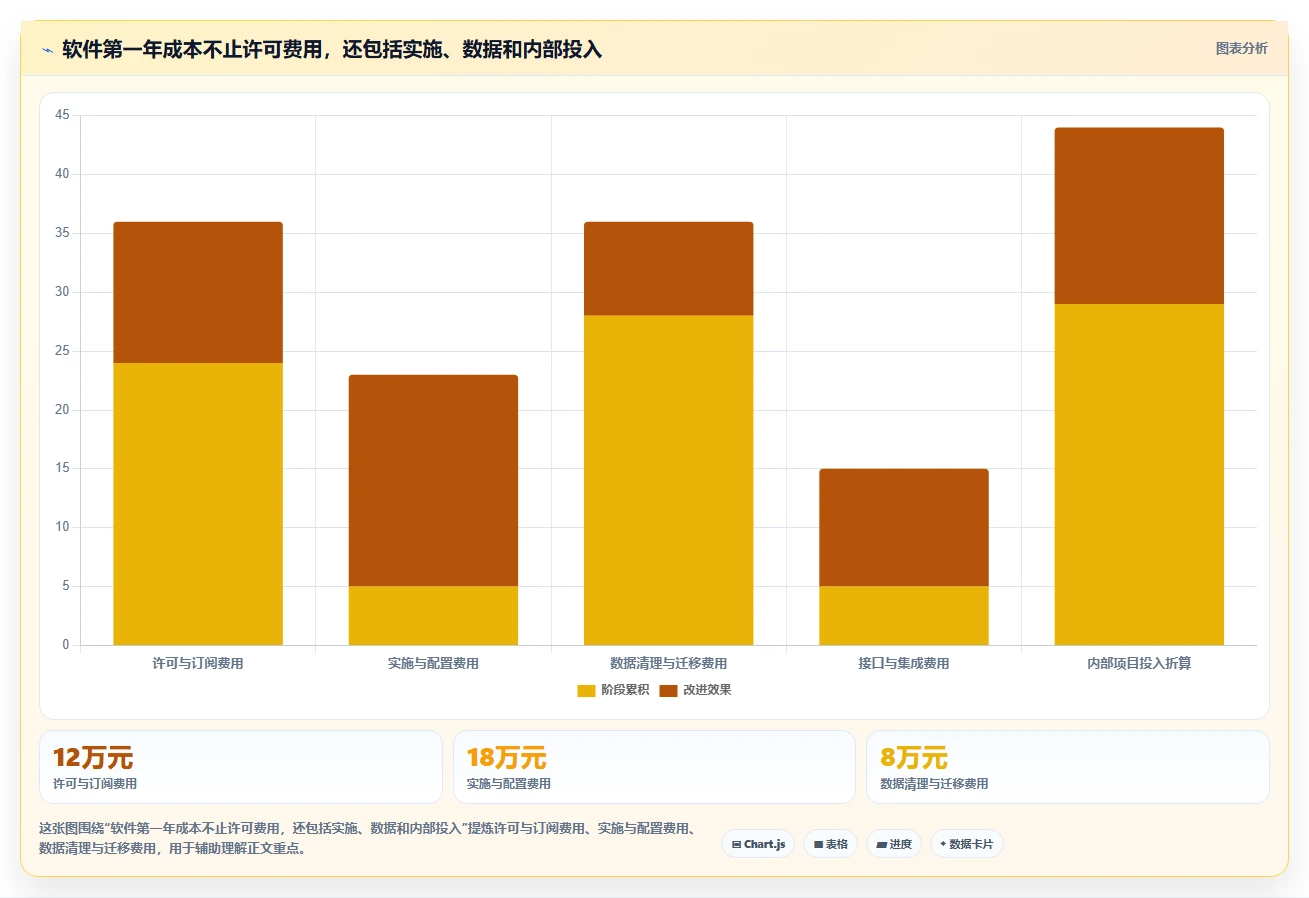Click the brown bar segment for 许可与订阅费用
This screenshot has height=898, width=1309.
pyautogui.click(x=198, y=292)
